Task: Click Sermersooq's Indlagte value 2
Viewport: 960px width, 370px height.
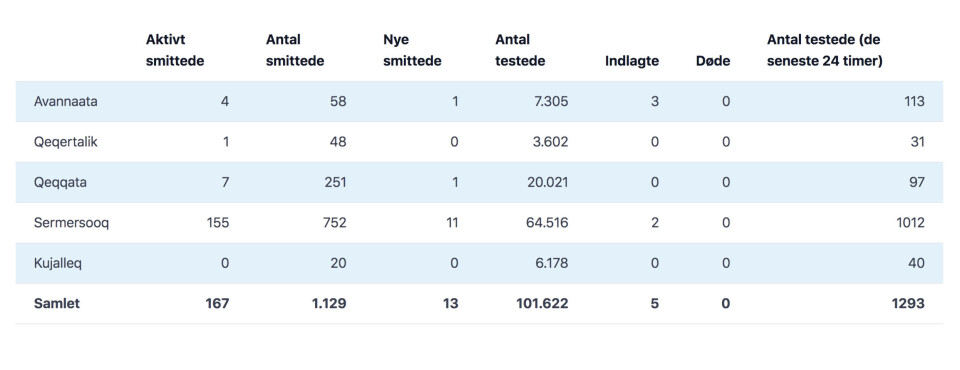Action: pos(655,223)
